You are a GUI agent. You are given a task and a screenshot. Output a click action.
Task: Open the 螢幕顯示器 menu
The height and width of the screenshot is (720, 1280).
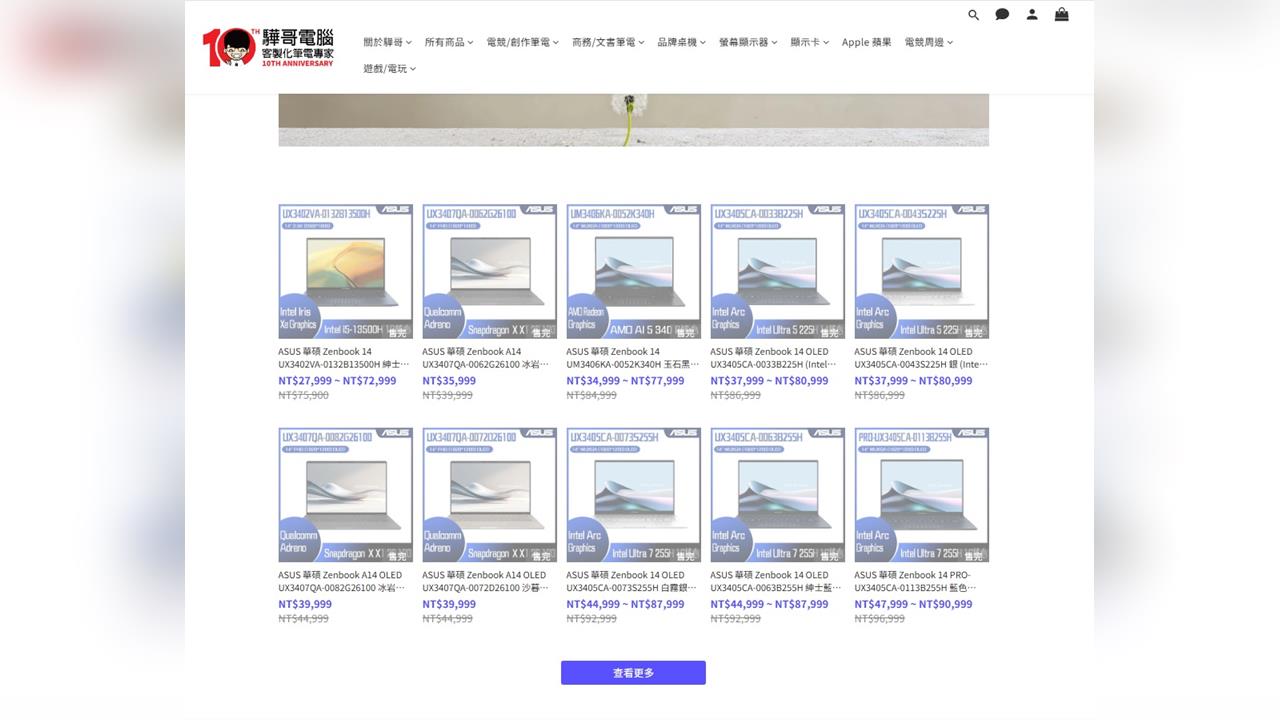pyautogui.click(x=748, y=42)
